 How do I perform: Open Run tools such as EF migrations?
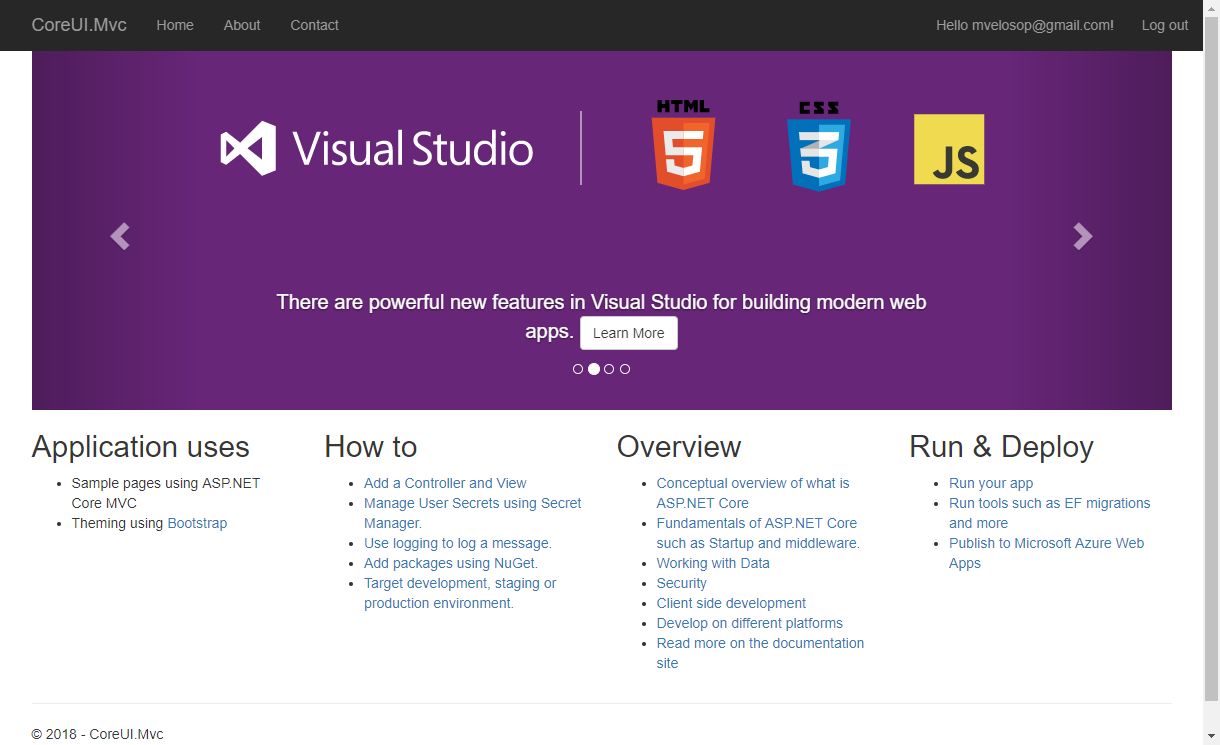pyautogui.click(x=1050, y=513)
